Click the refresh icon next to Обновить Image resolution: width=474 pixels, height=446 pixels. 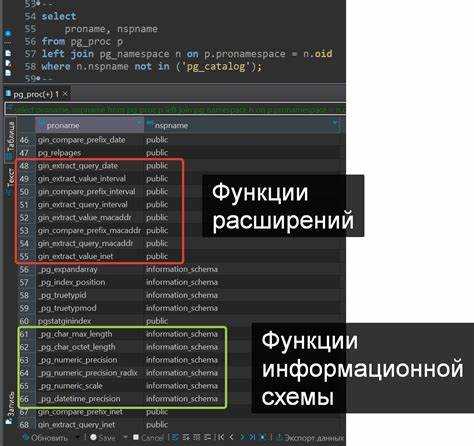click(x=26, y=437)
